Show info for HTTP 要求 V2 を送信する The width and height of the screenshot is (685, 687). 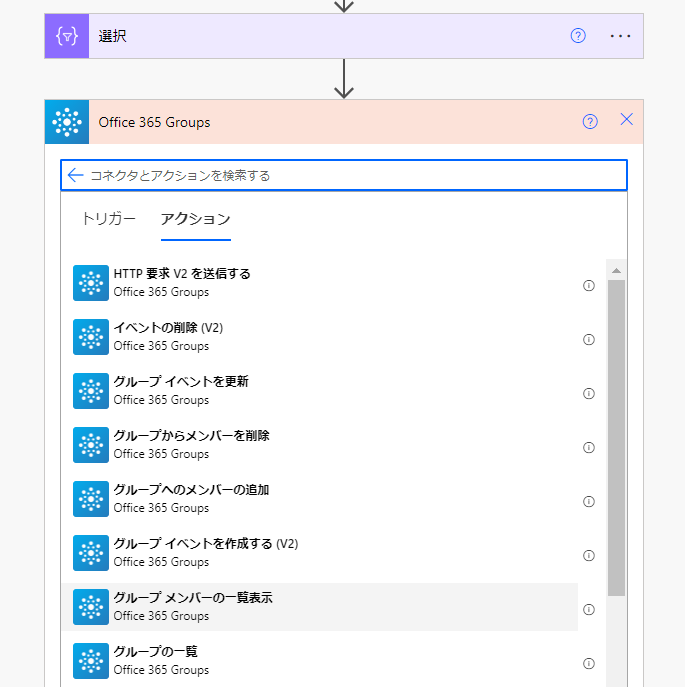point(589,286)
